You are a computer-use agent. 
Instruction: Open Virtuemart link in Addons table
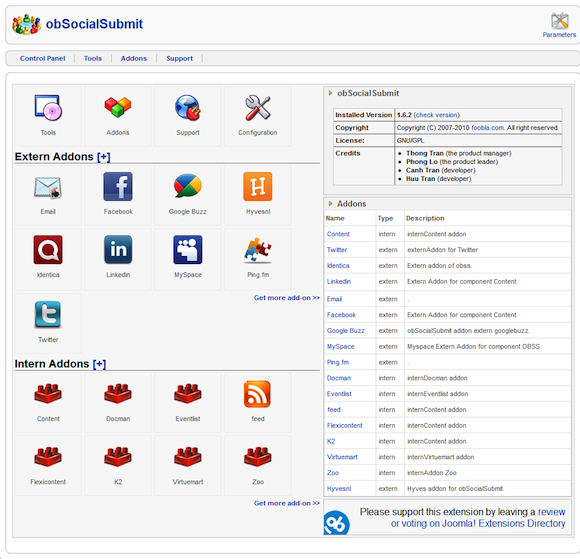(x=342, y=457)
